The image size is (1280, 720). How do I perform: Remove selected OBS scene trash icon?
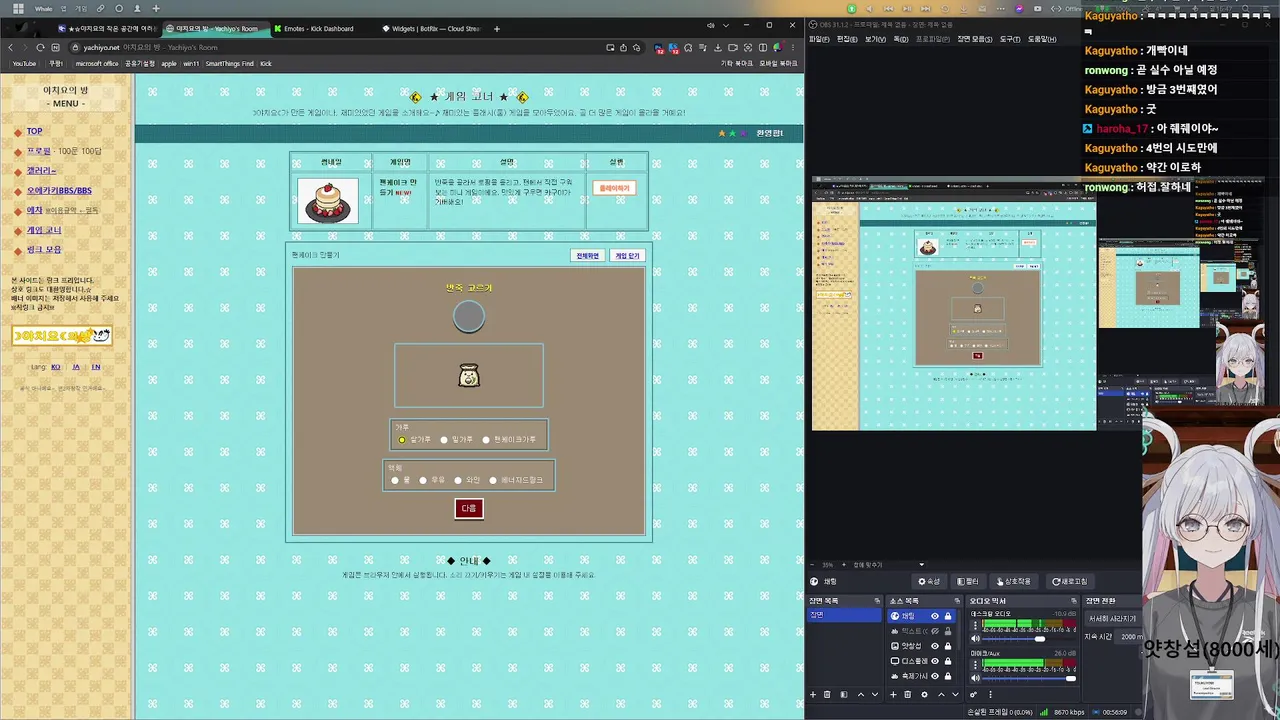827,694
